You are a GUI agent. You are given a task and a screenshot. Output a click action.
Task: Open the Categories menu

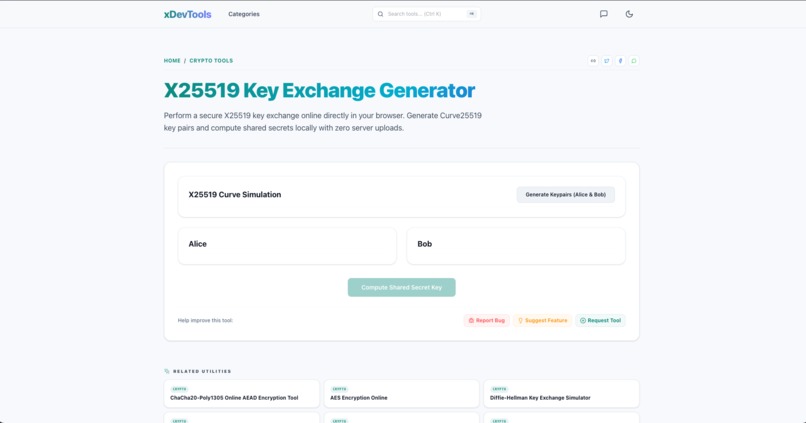(244, 14)
